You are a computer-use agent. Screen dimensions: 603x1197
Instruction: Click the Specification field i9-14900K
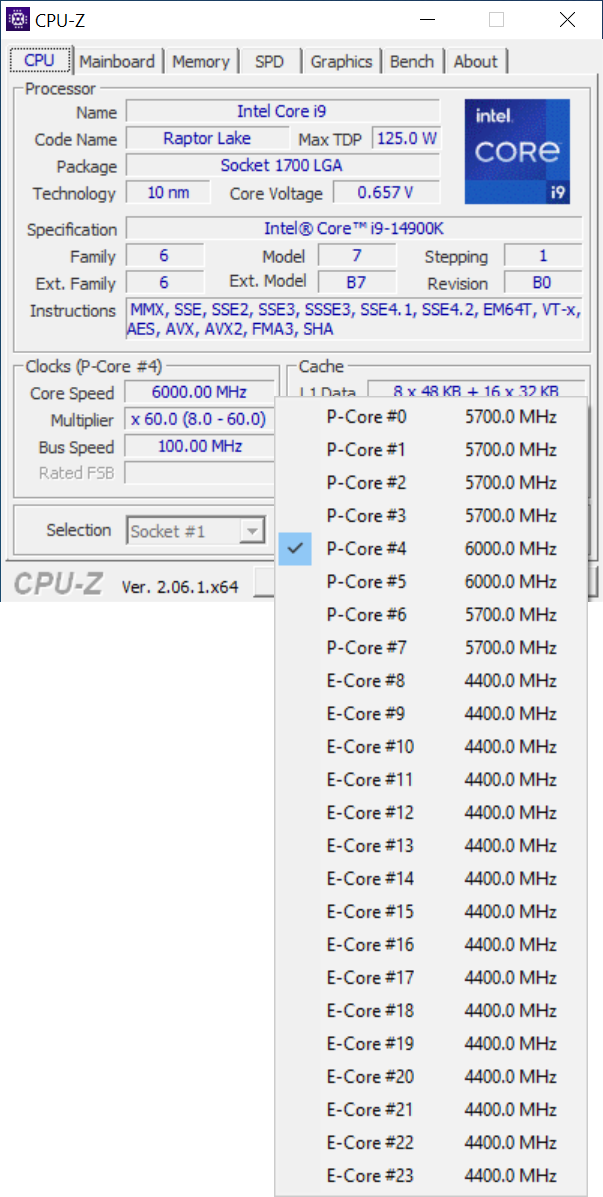[x=354, y=228]
